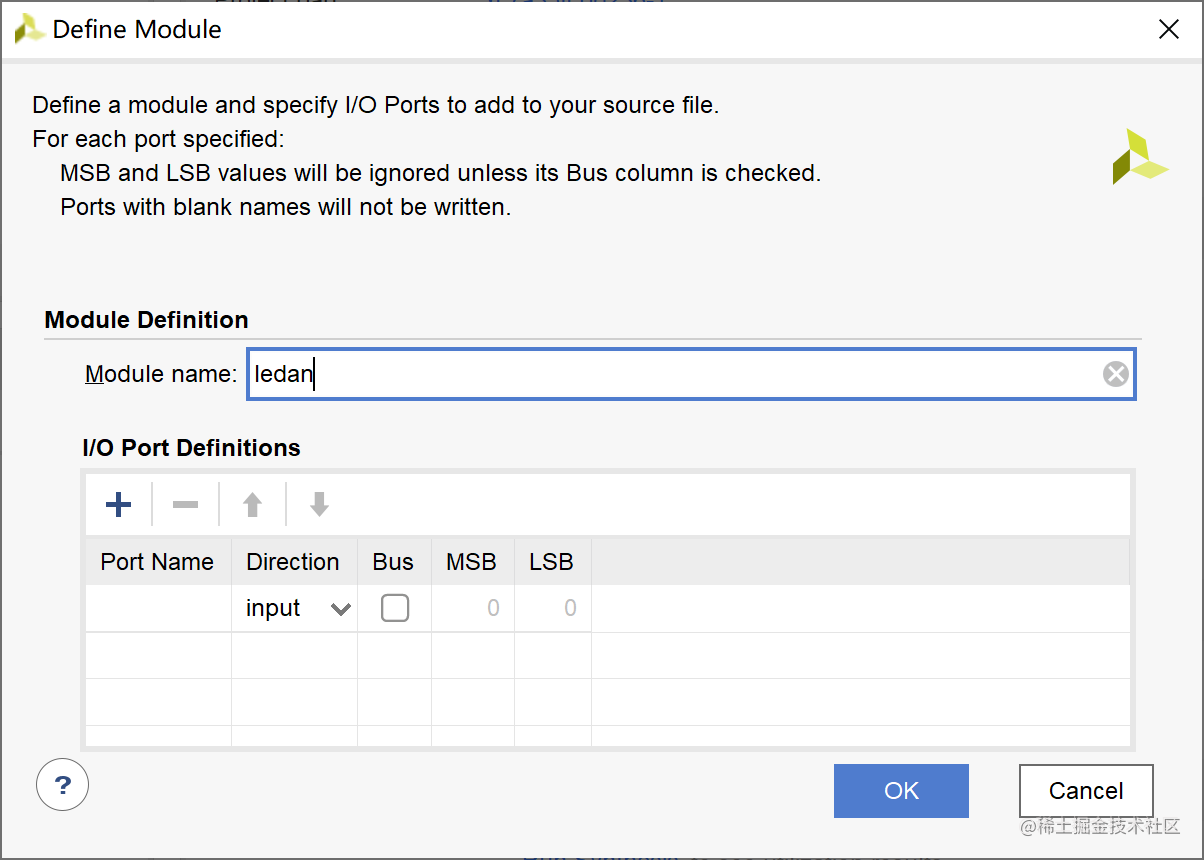Click the MSB value cell
The width and height of the screenshot is (1204, 860).
(x=473, y=608)
